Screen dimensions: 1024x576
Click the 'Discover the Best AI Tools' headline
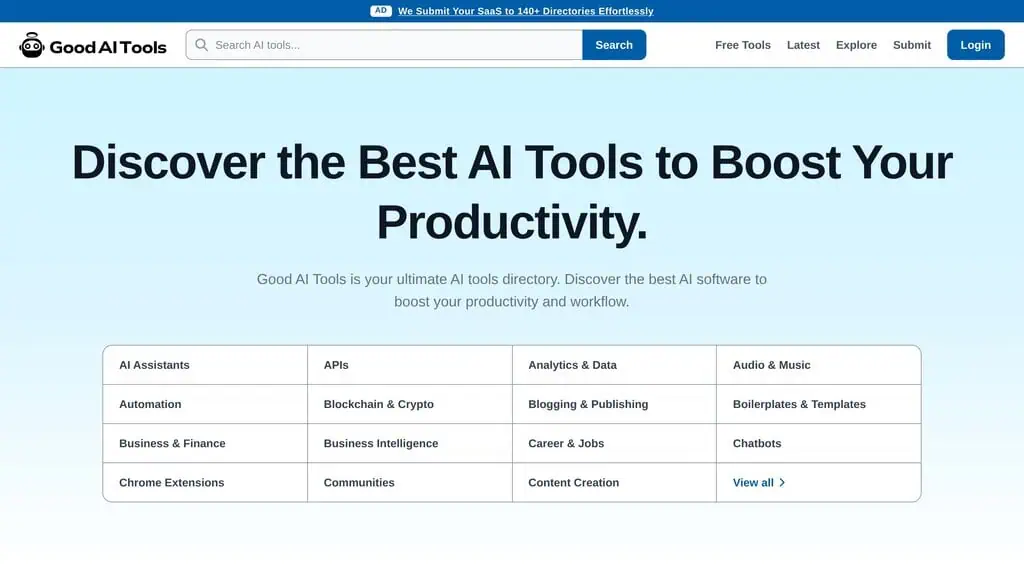512,192
